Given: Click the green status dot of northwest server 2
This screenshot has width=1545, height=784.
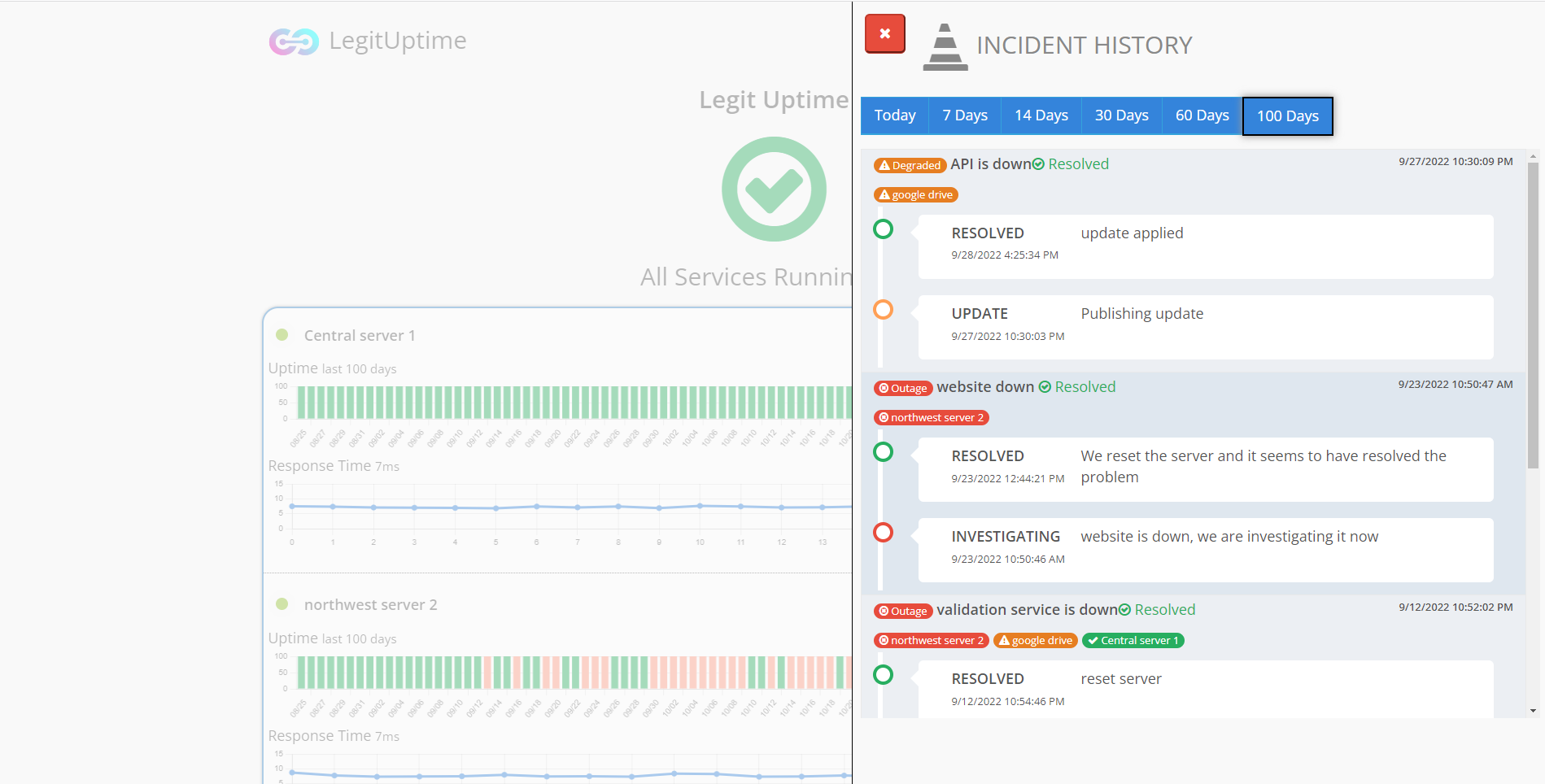Looking at the screenshot, I should [282, 604].
